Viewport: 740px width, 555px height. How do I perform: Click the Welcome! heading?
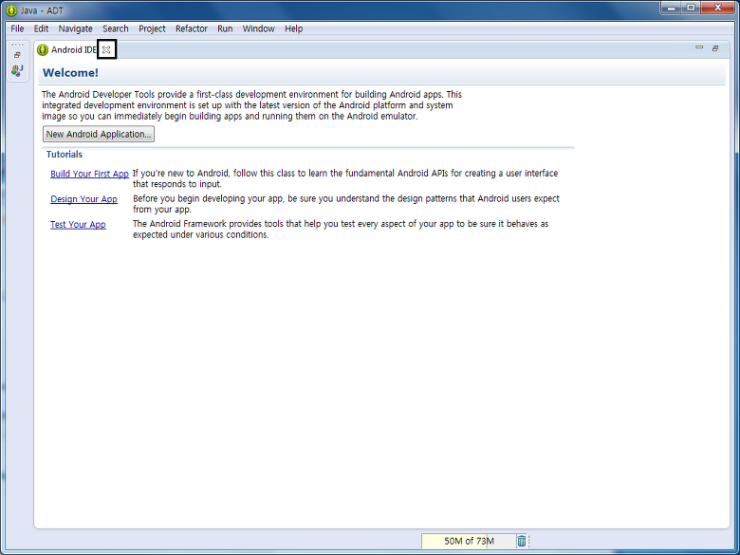tap(70, 73)
